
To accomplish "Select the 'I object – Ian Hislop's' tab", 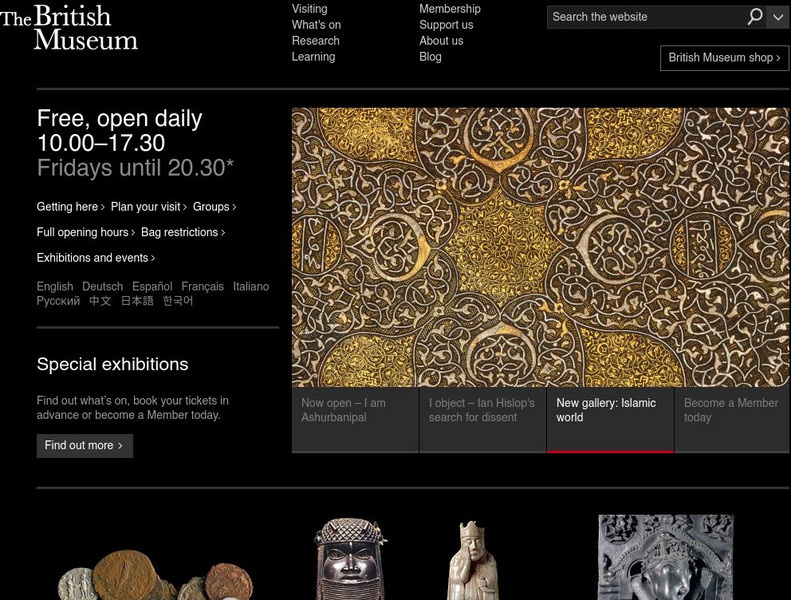I will [483, 420].
